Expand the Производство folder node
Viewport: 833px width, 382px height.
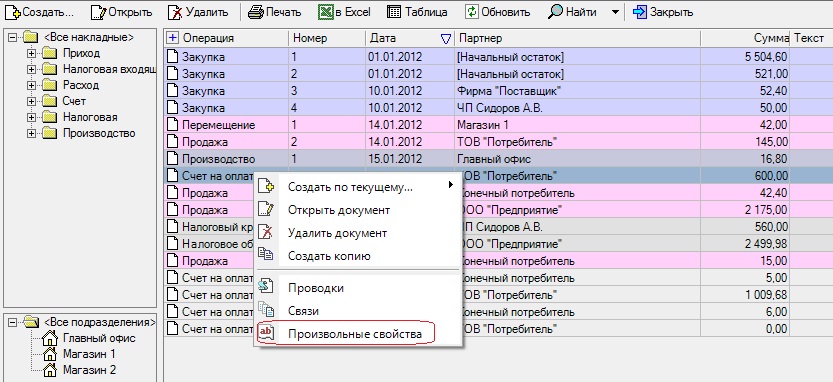pos(31,133)
